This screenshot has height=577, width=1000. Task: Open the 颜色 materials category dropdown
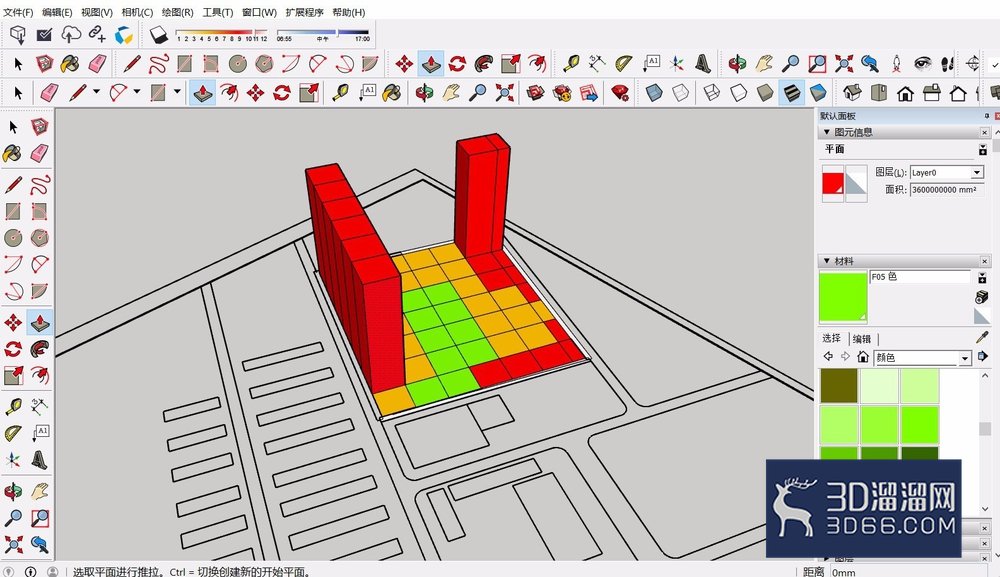point(923,357)
